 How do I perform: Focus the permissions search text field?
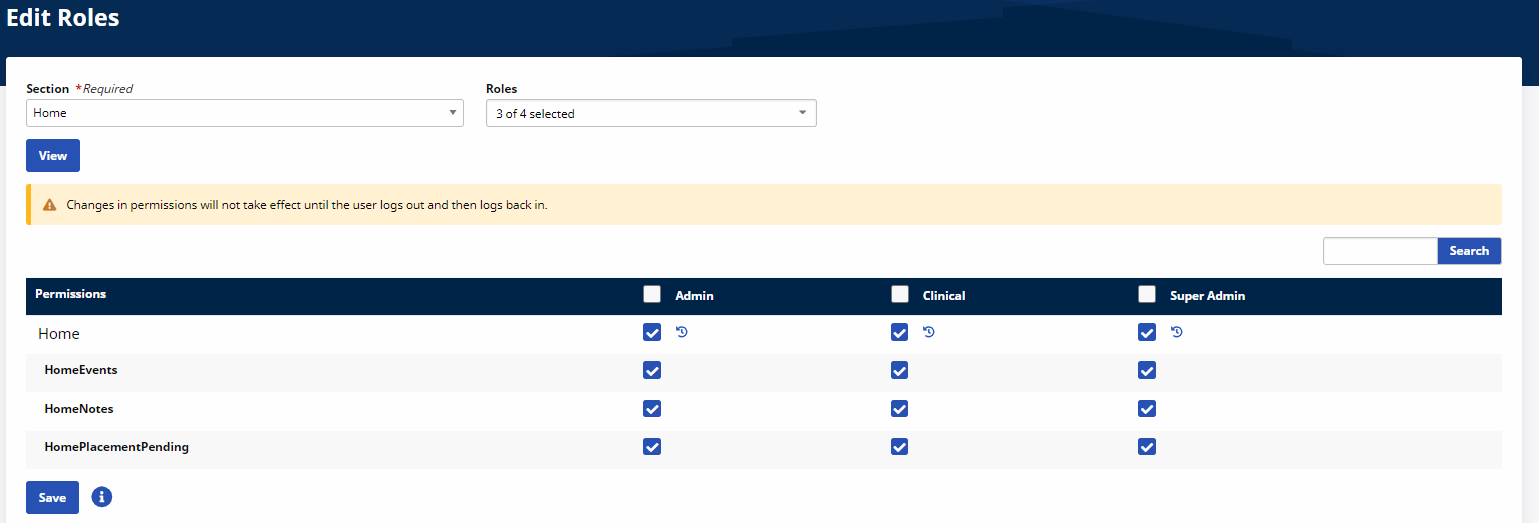(x=1380, y=251)
